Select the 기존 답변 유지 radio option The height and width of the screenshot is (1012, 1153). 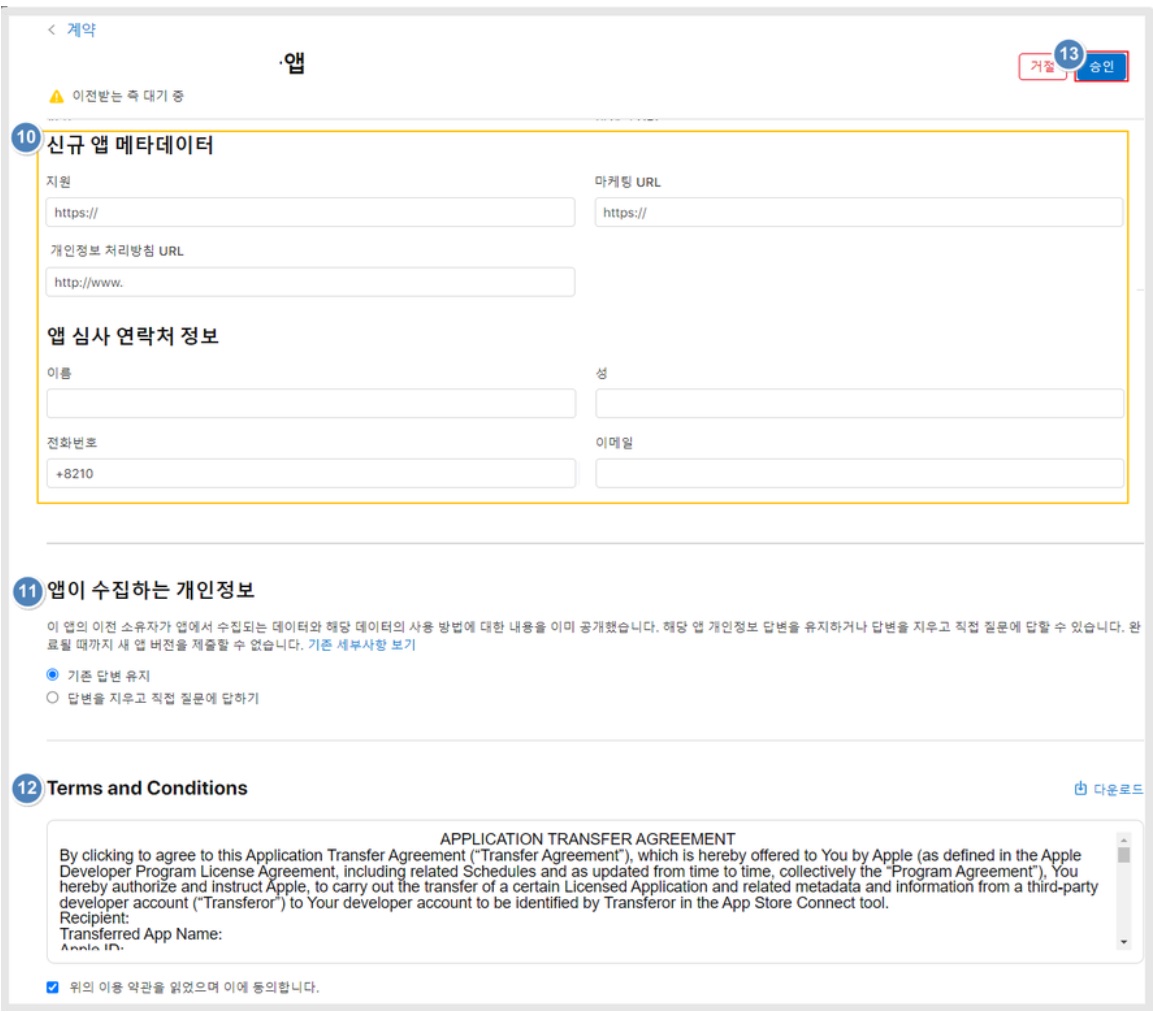[x=52, y=675]
